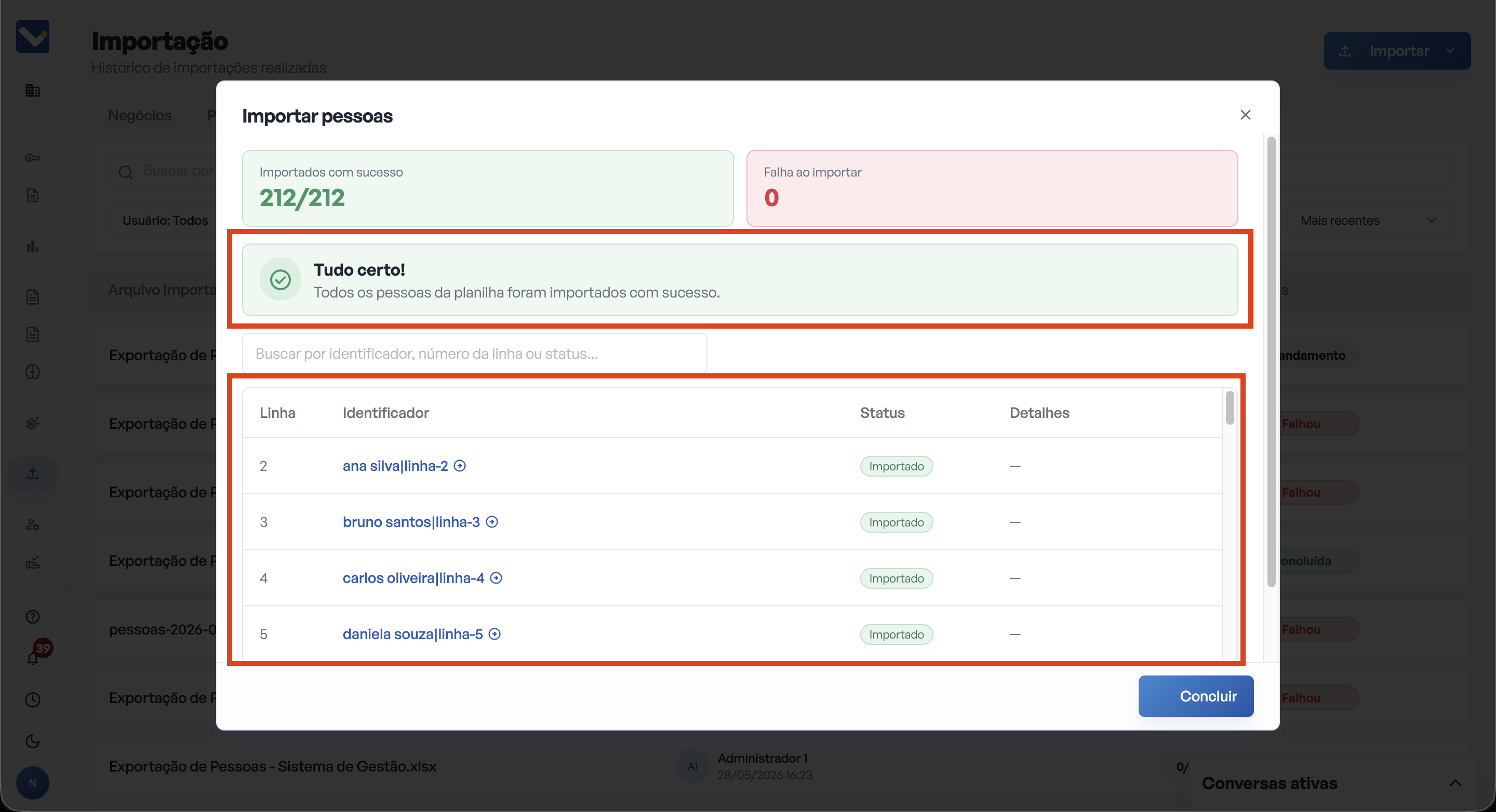The image size is (1496, 812).
Task: Open the N user avatar menu
Action: tap(33, 783)
